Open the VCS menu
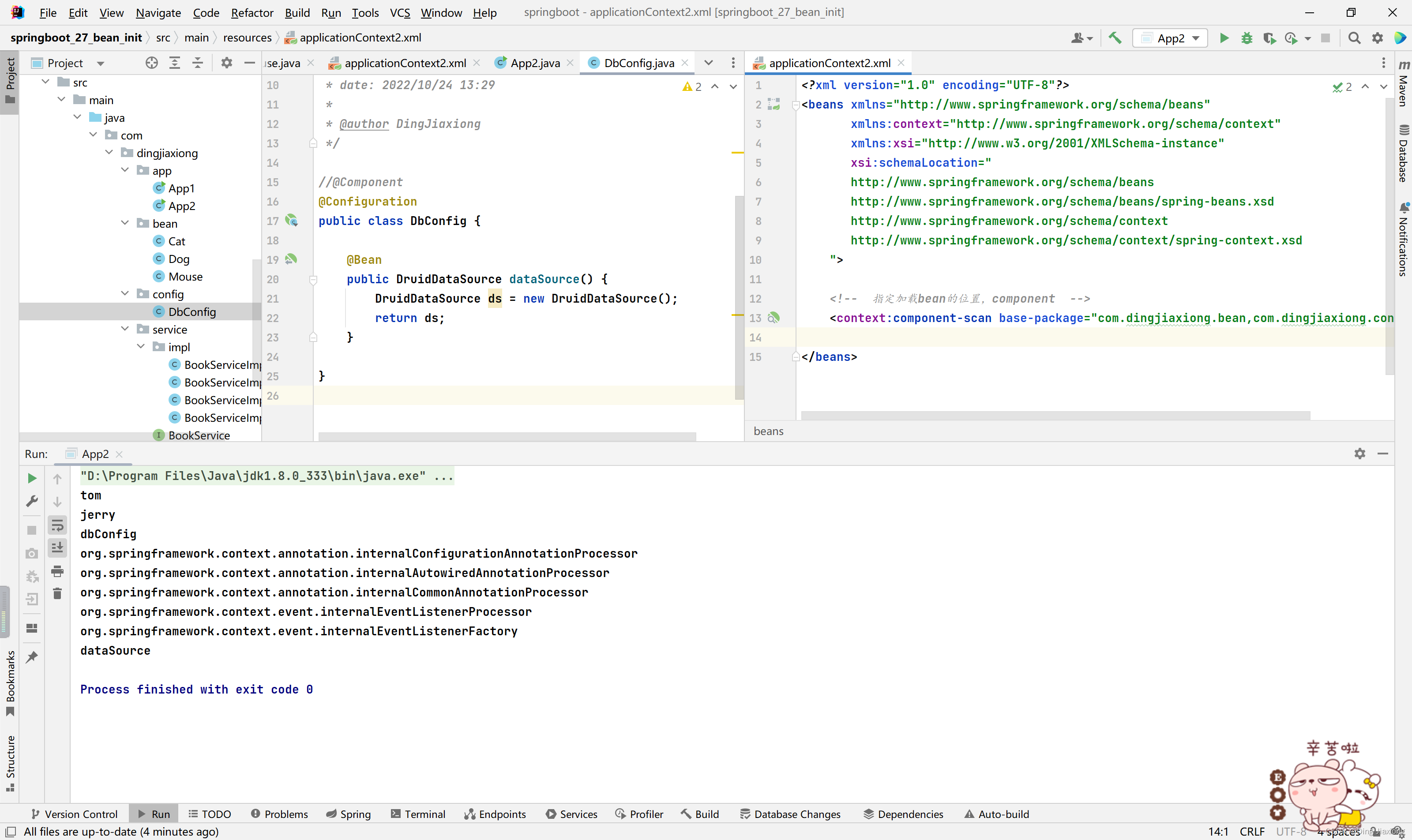The height and width of the screenshot is (840, 1412). pos(400,12)
